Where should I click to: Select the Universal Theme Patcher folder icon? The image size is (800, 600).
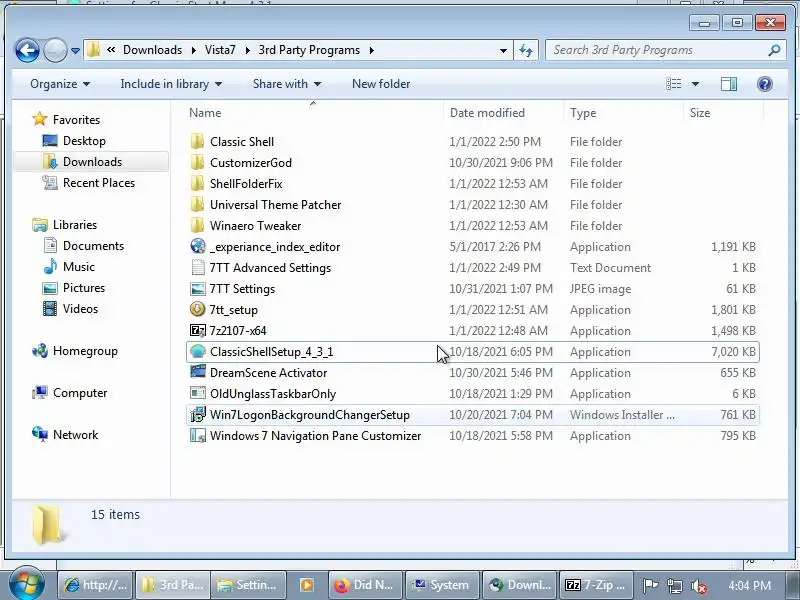click(197, 205)
